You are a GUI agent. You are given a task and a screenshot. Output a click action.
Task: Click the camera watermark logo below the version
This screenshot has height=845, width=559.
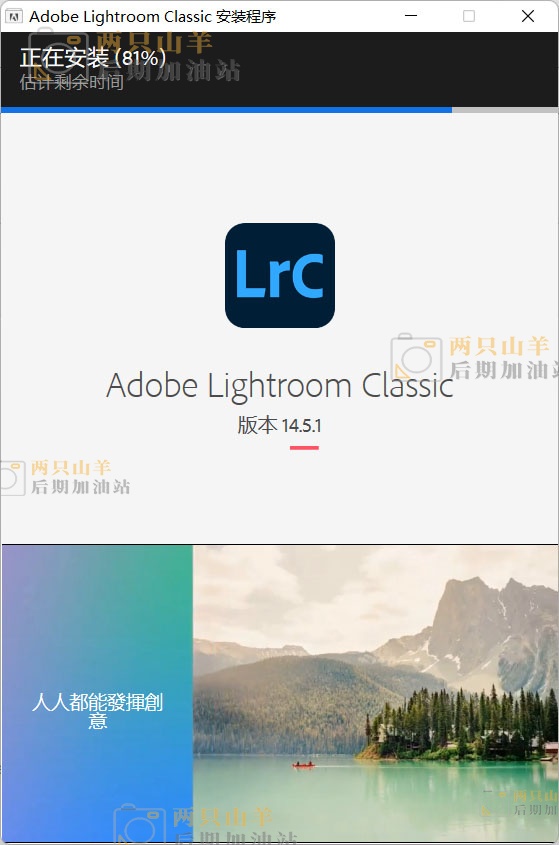12,477
